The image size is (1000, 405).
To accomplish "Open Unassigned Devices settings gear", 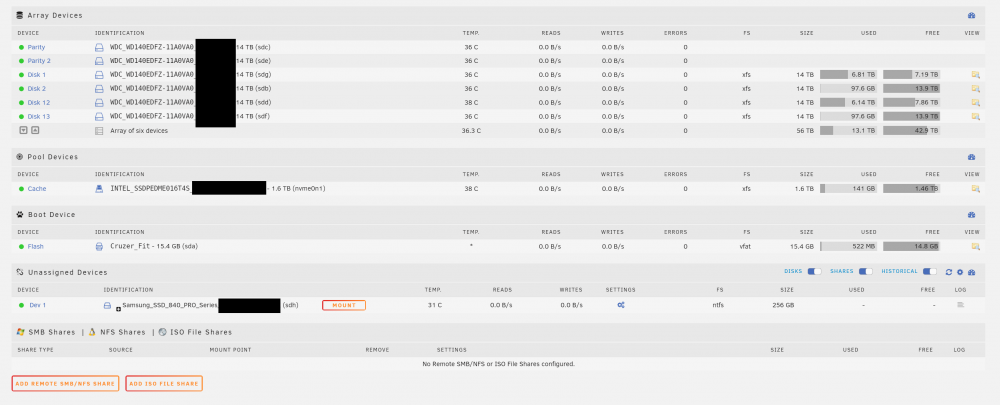I will (960, 272).
